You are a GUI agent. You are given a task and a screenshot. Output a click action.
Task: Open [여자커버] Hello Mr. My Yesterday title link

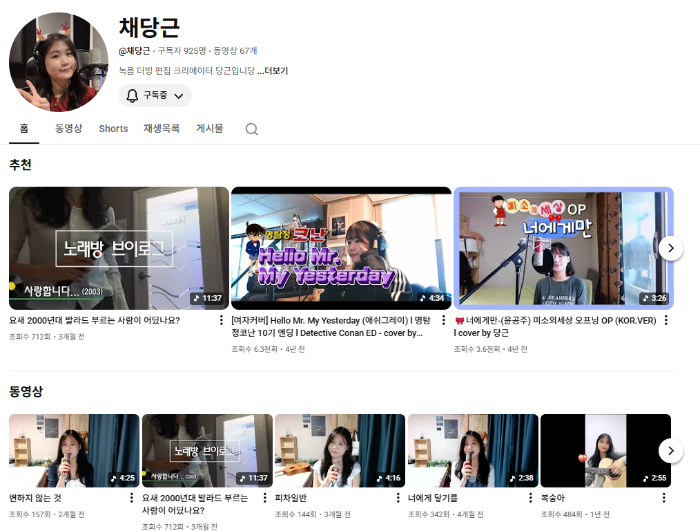[x=331, y=326]
